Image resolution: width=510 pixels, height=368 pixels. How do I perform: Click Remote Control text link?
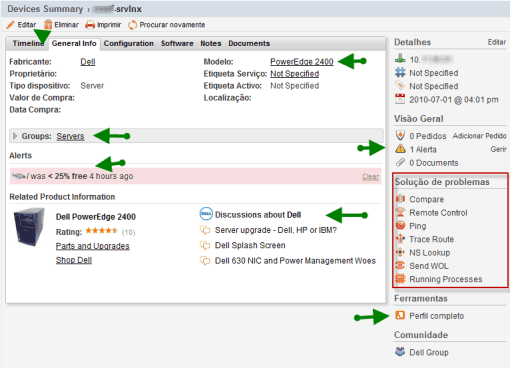(x=438, y=213)
